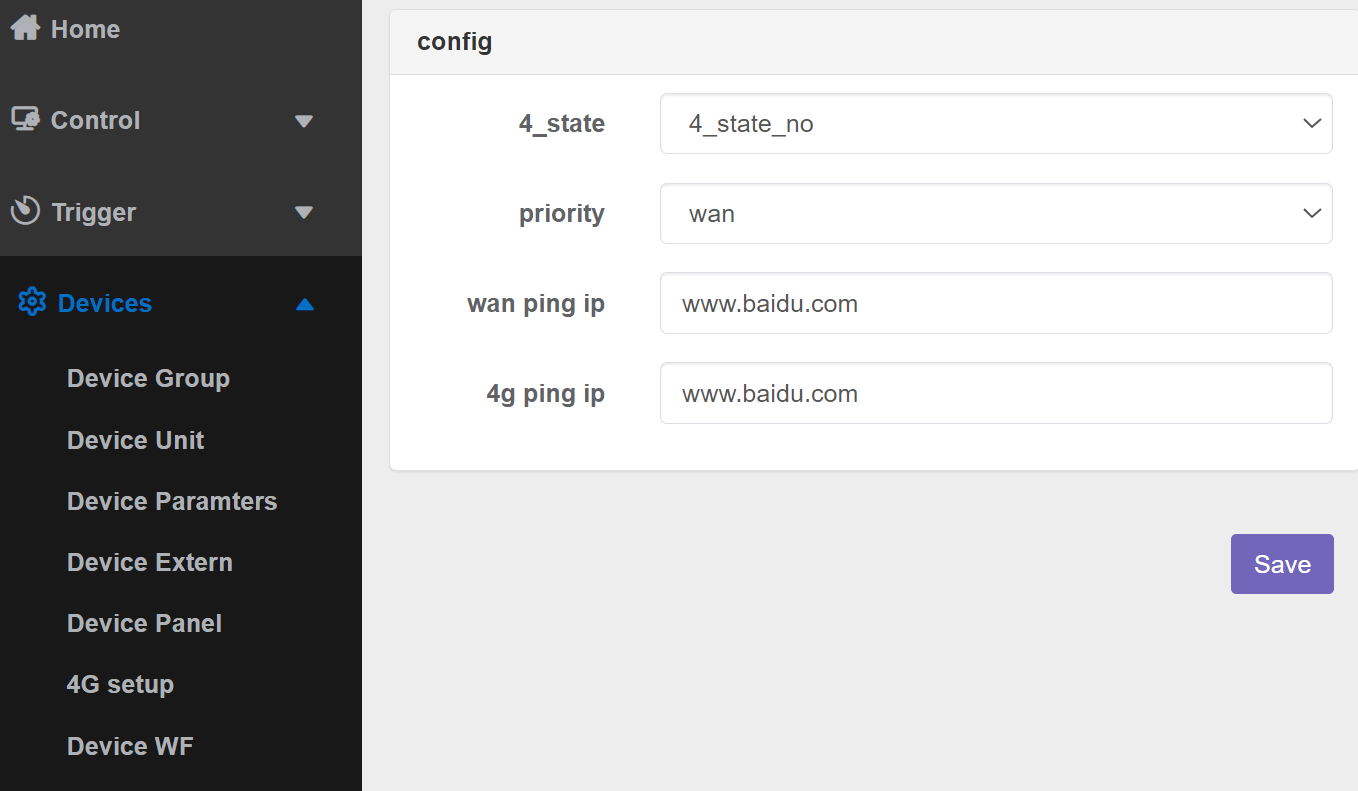The width and height of the screenshot is (1358, 791).
Task: Focus the 4g ping ip field
Action: 996,393
